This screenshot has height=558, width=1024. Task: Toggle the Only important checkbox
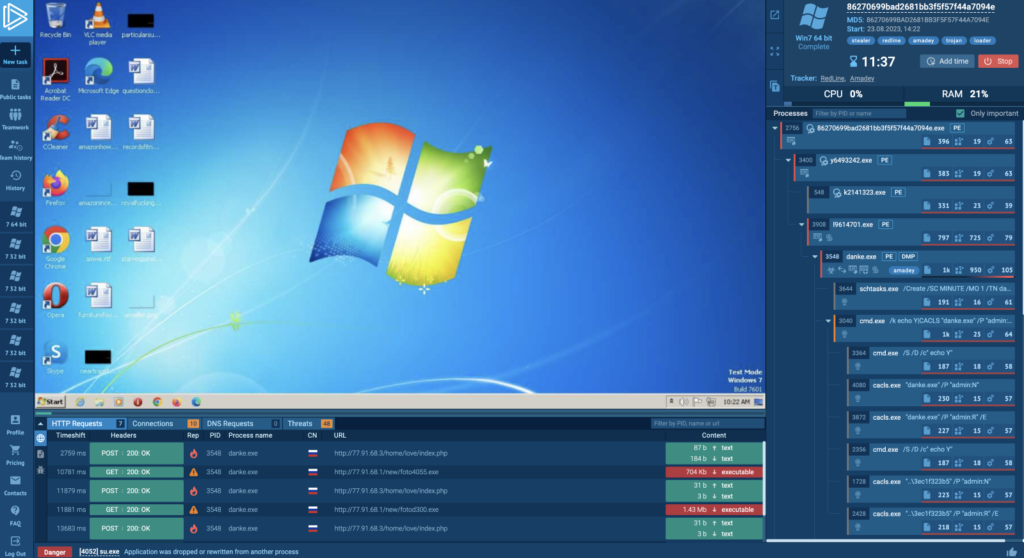pyautogui.click(x=961, y=113)
